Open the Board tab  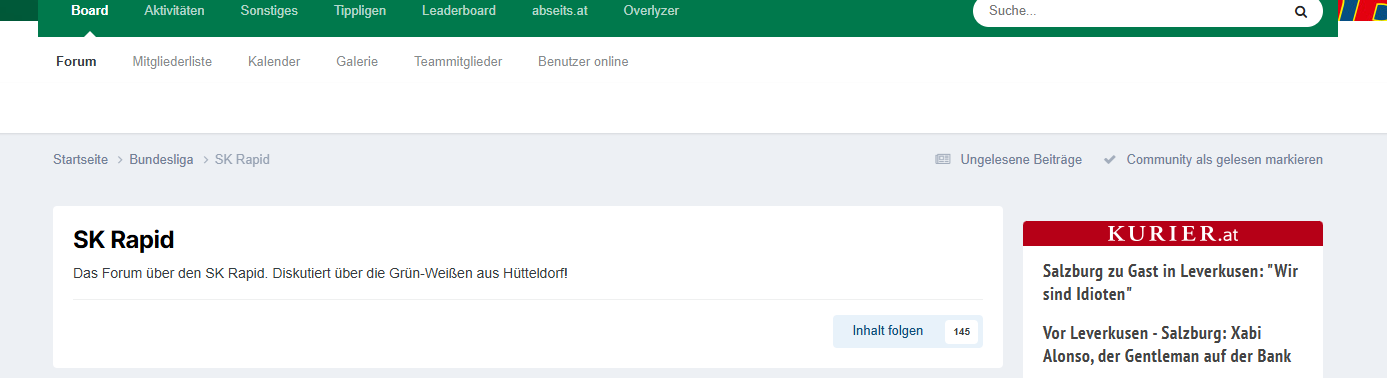(x=90, y=11)
